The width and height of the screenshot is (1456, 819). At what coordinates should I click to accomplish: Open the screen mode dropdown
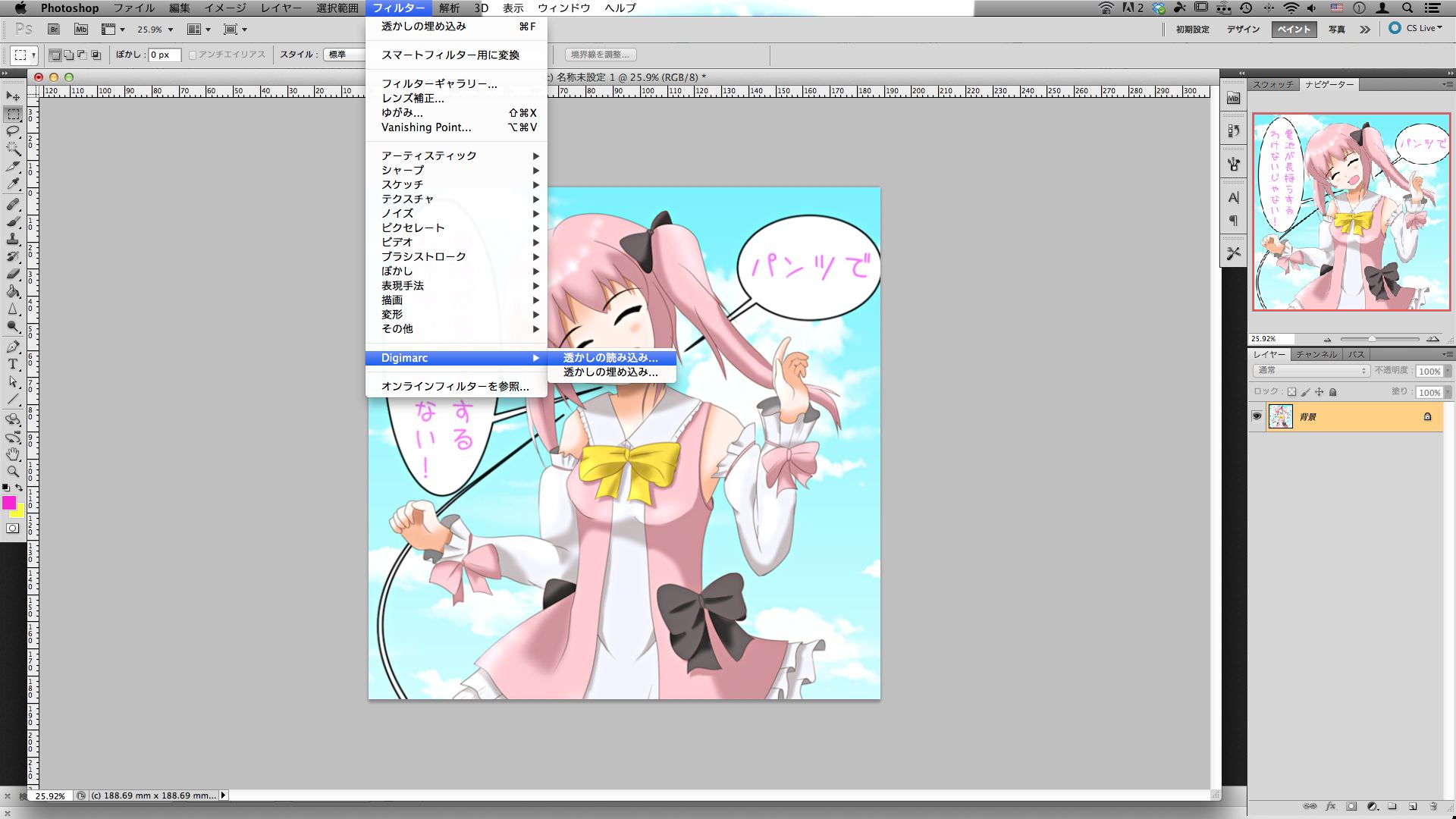click(236, 29)
